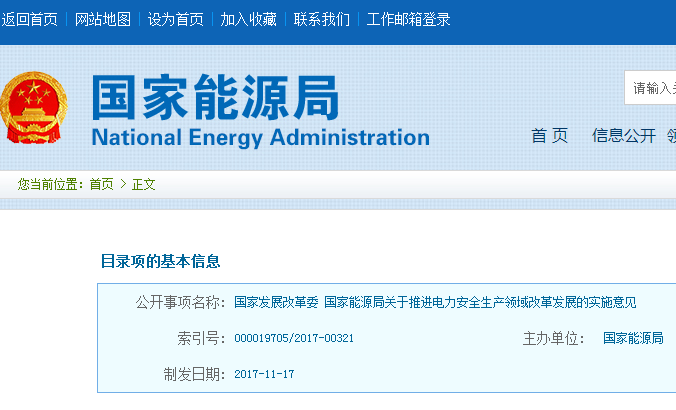Focus the search input box

[x=652, y=88]
